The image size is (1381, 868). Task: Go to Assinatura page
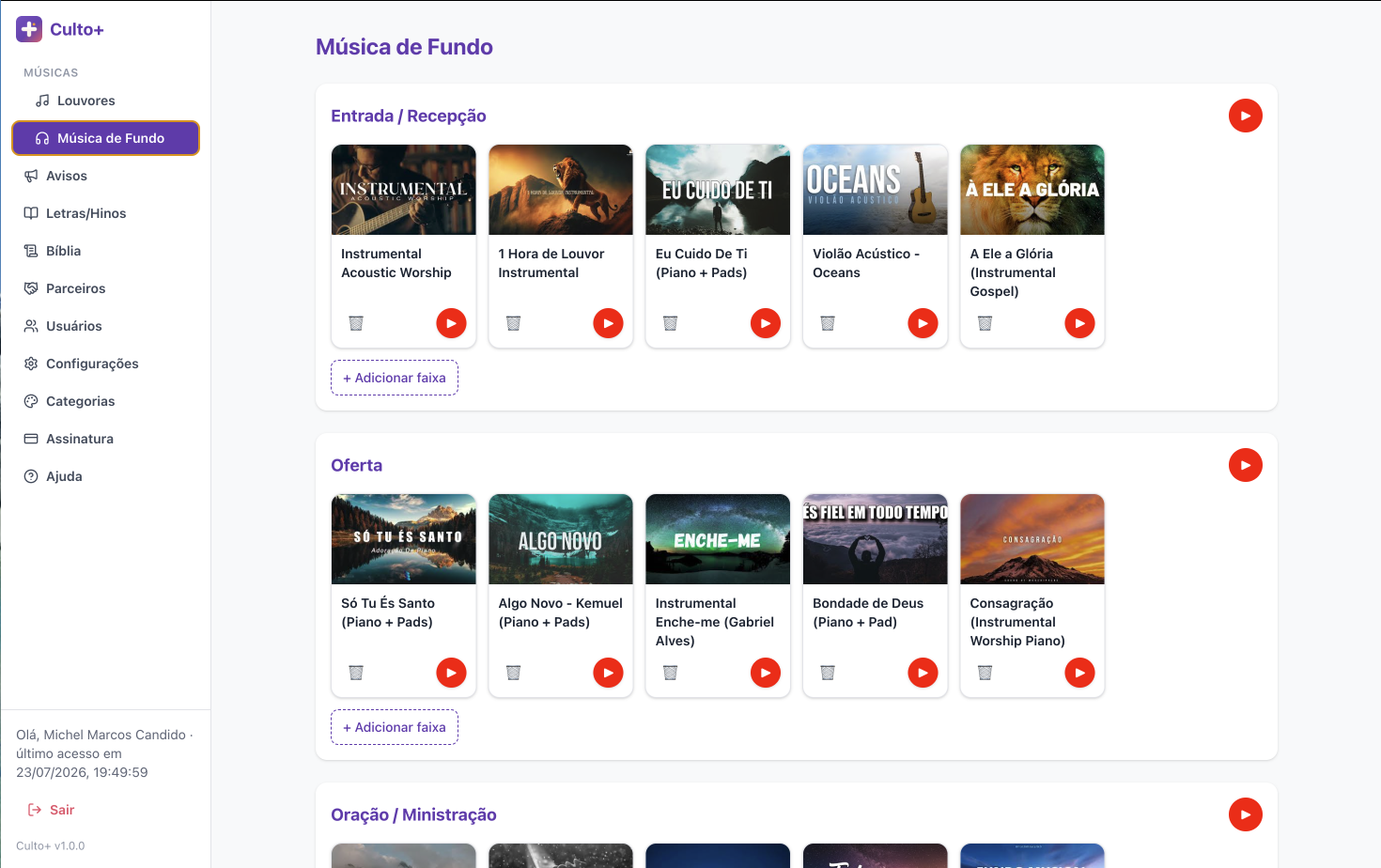(105, 439)
